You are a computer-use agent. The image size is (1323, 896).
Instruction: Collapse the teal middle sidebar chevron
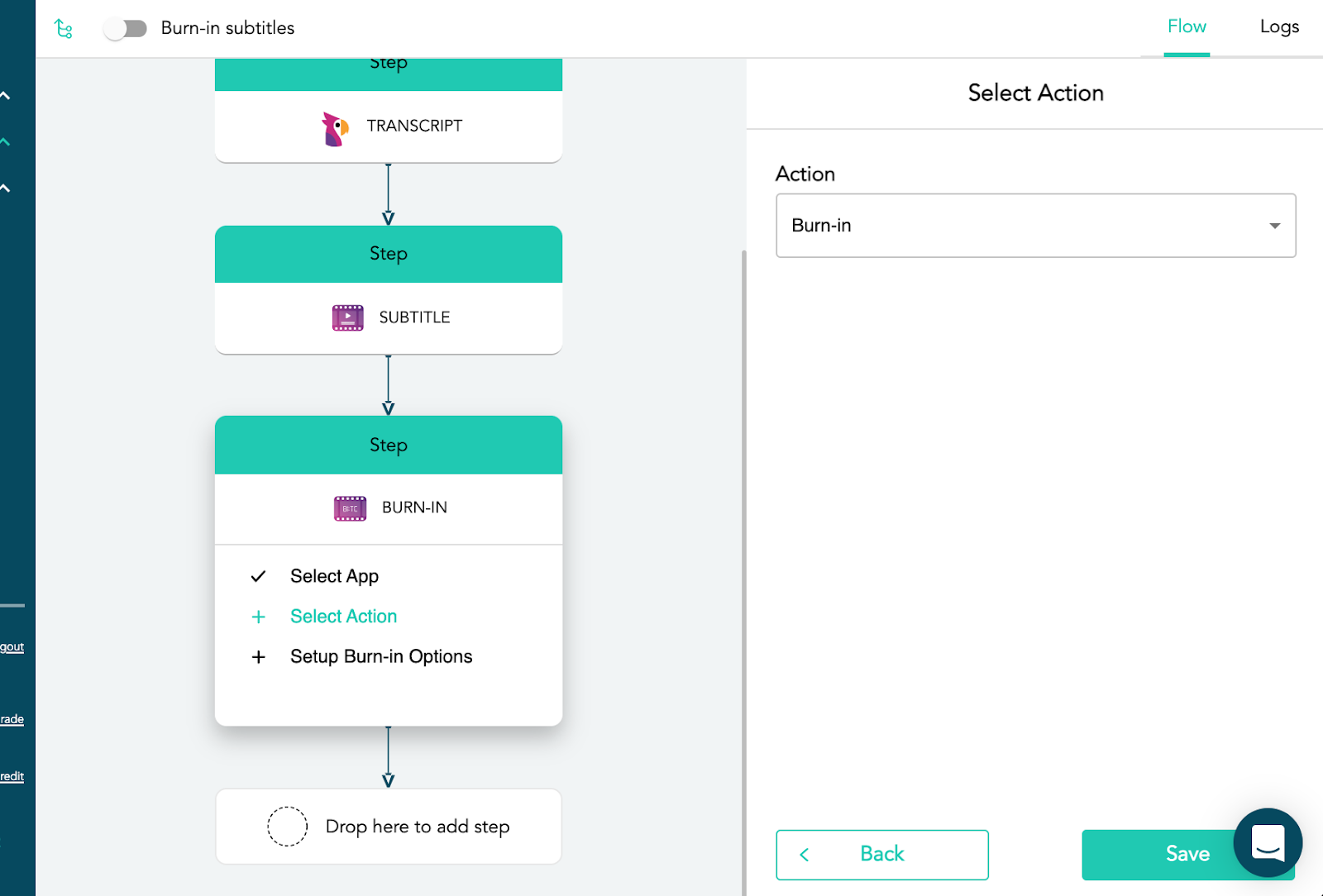[6, 142]
